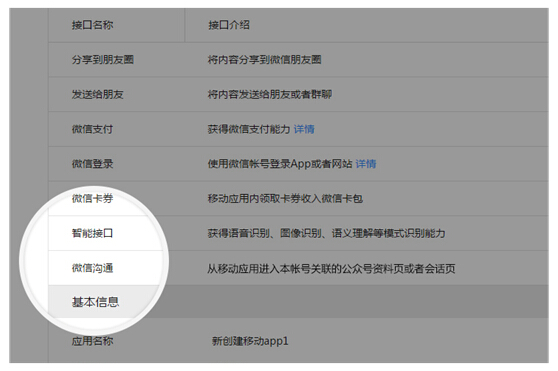
Task: Select 智能接口 in the highlighted area
Action: pyautogui.click(x=92, y=233)
